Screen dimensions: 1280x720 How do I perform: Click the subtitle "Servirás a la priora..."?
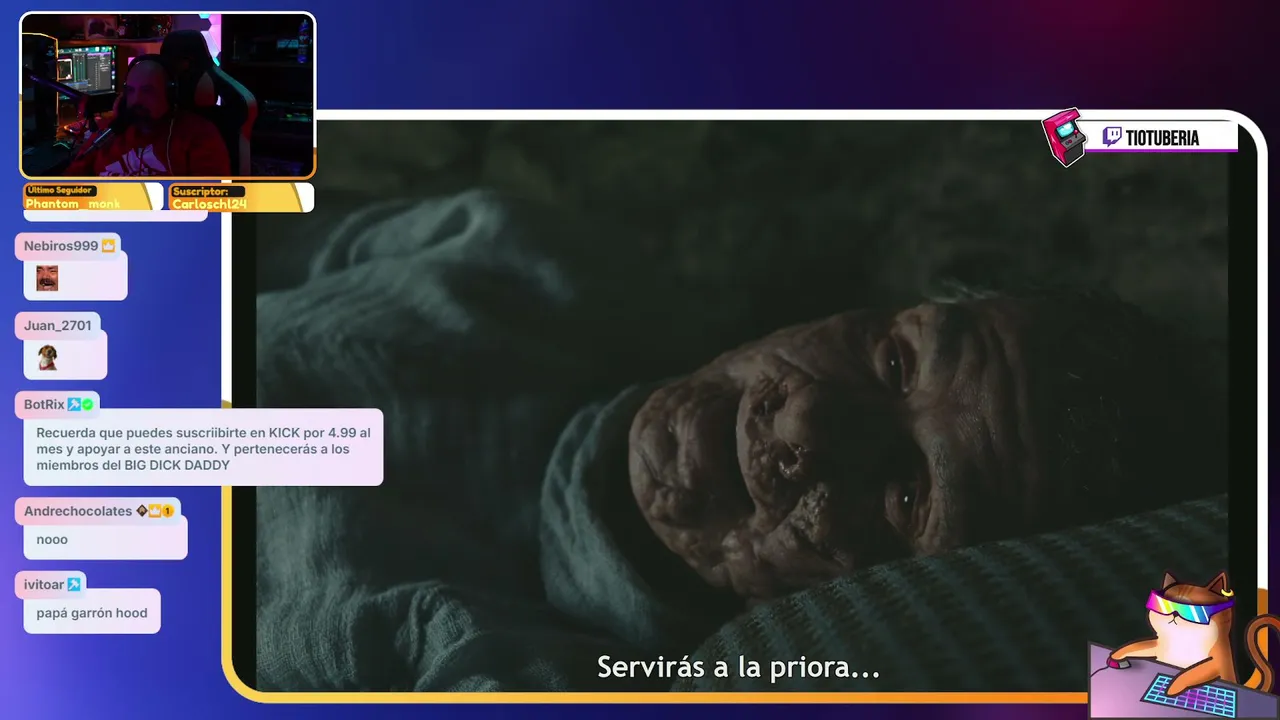point(738,668)
